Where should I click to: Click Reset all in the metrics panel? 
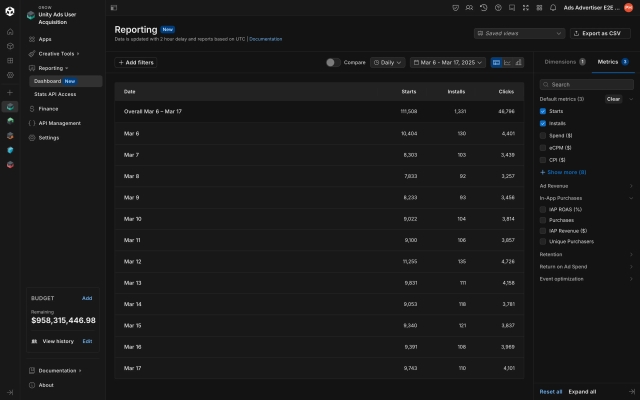pyautogui.click(x=551, y=392)
